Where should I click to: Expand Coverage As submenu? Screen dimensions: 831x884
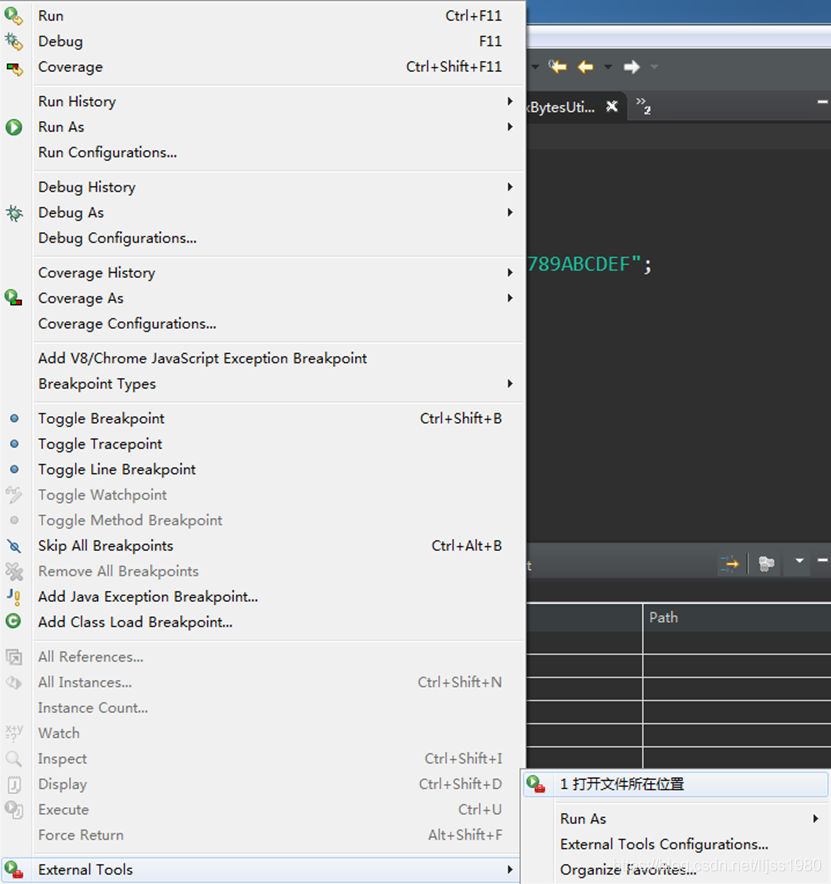click(510, 298)
